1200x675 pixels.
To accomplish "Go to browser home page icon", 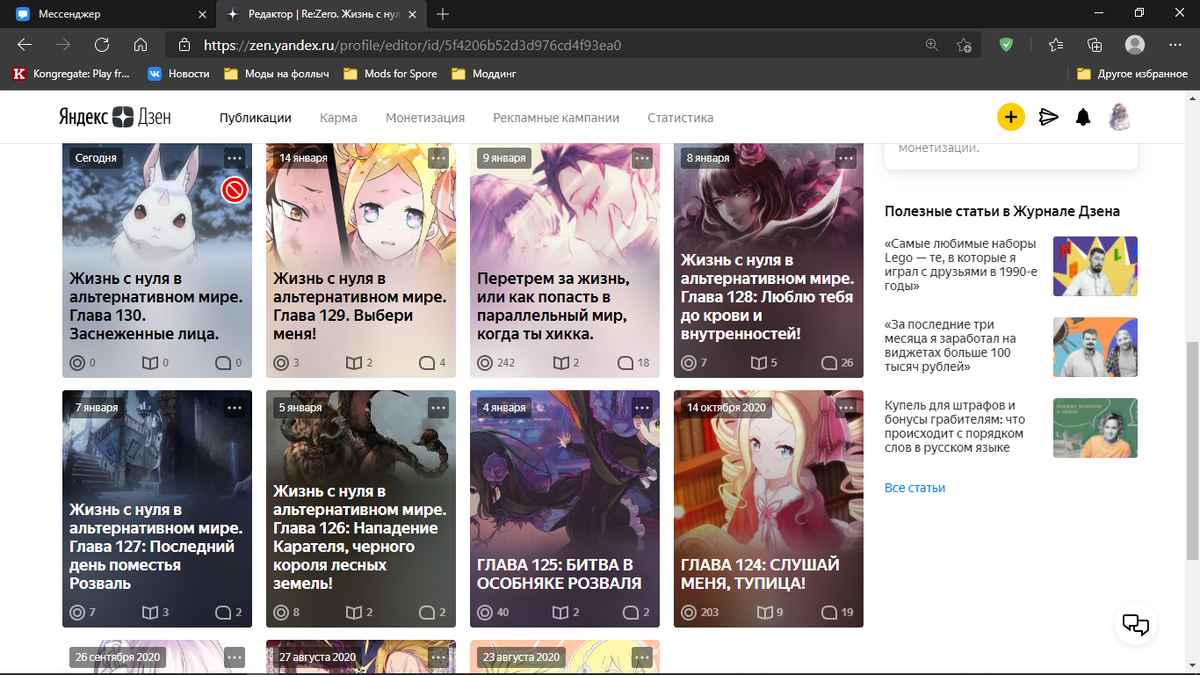I will (x=140, y=45).
